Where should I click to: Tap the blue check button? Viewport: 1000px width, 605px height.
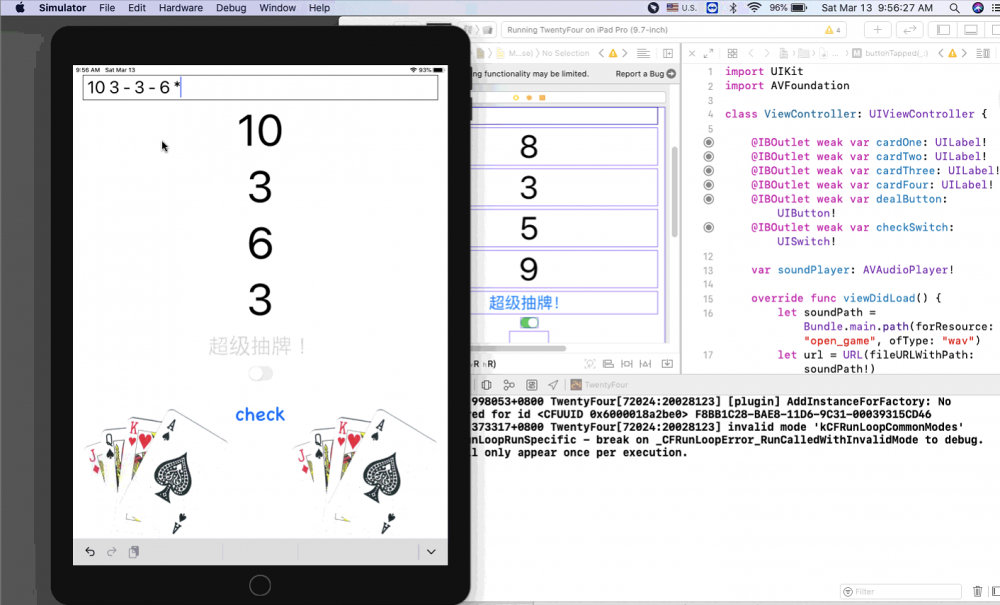point(260,414)
